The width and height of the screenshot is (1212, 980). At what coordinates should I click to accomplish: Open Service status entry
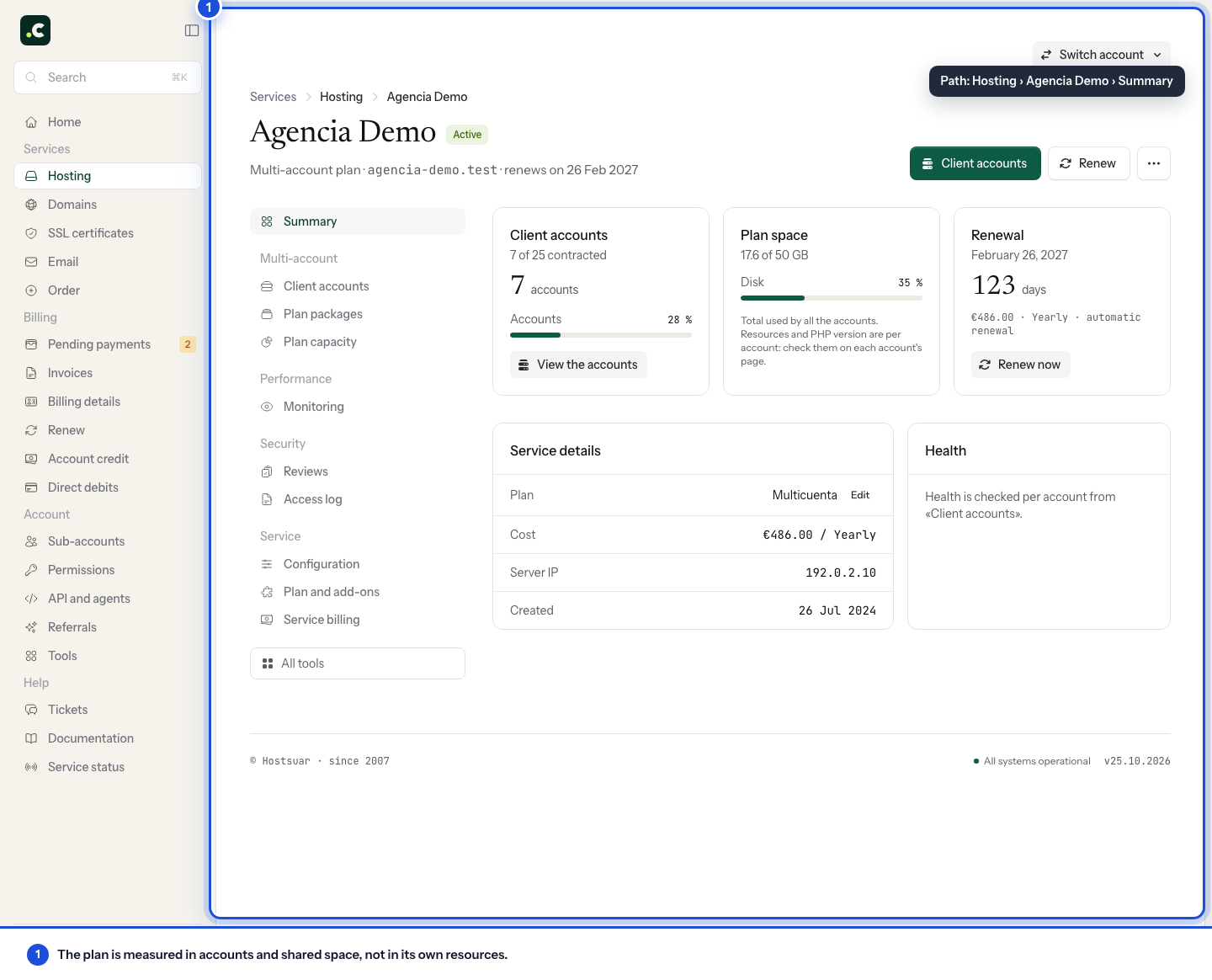[x=108, y=767]
